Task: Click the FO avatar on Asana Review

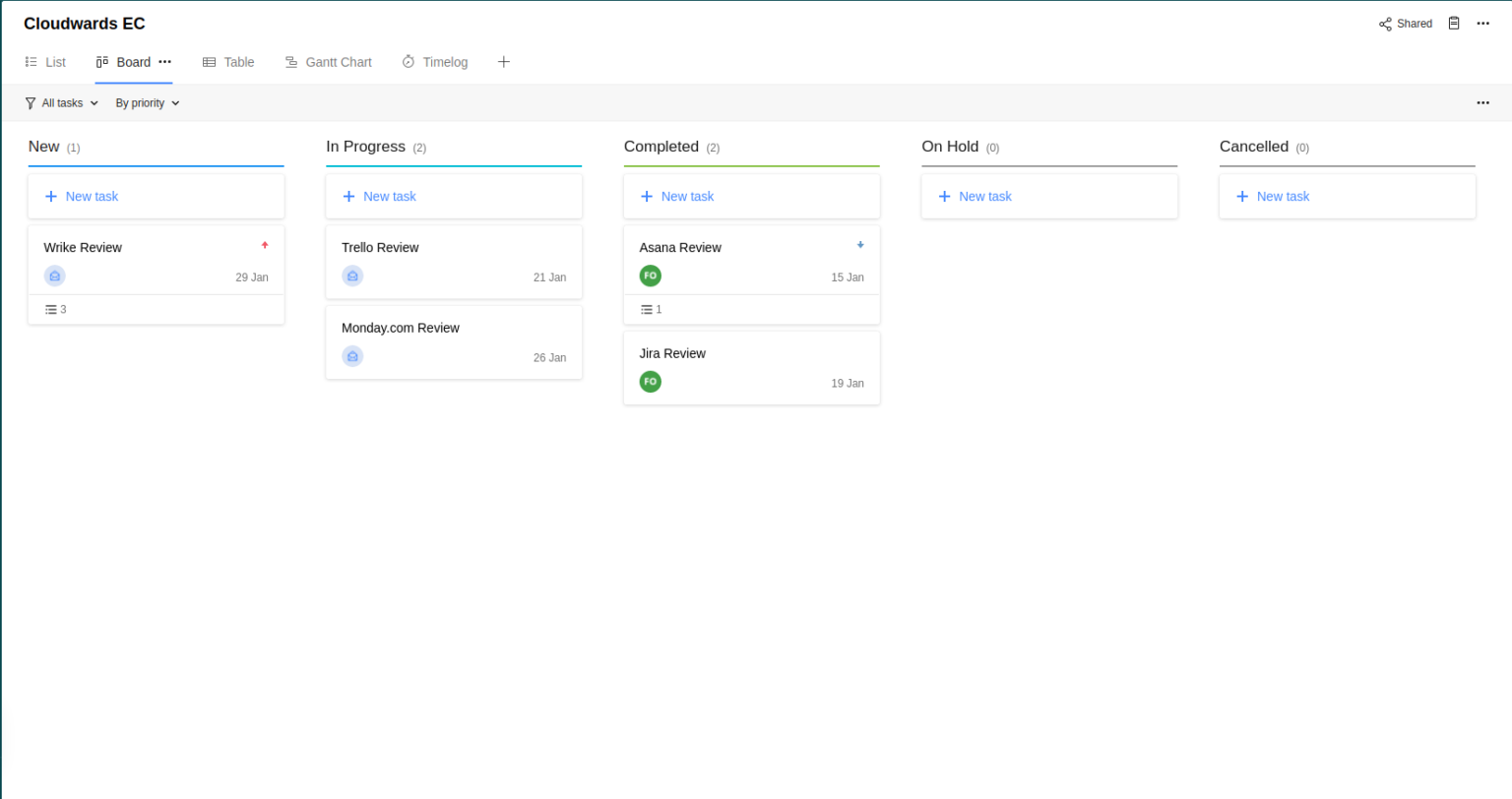Action: pyautogui.click(x=650, y=276)
